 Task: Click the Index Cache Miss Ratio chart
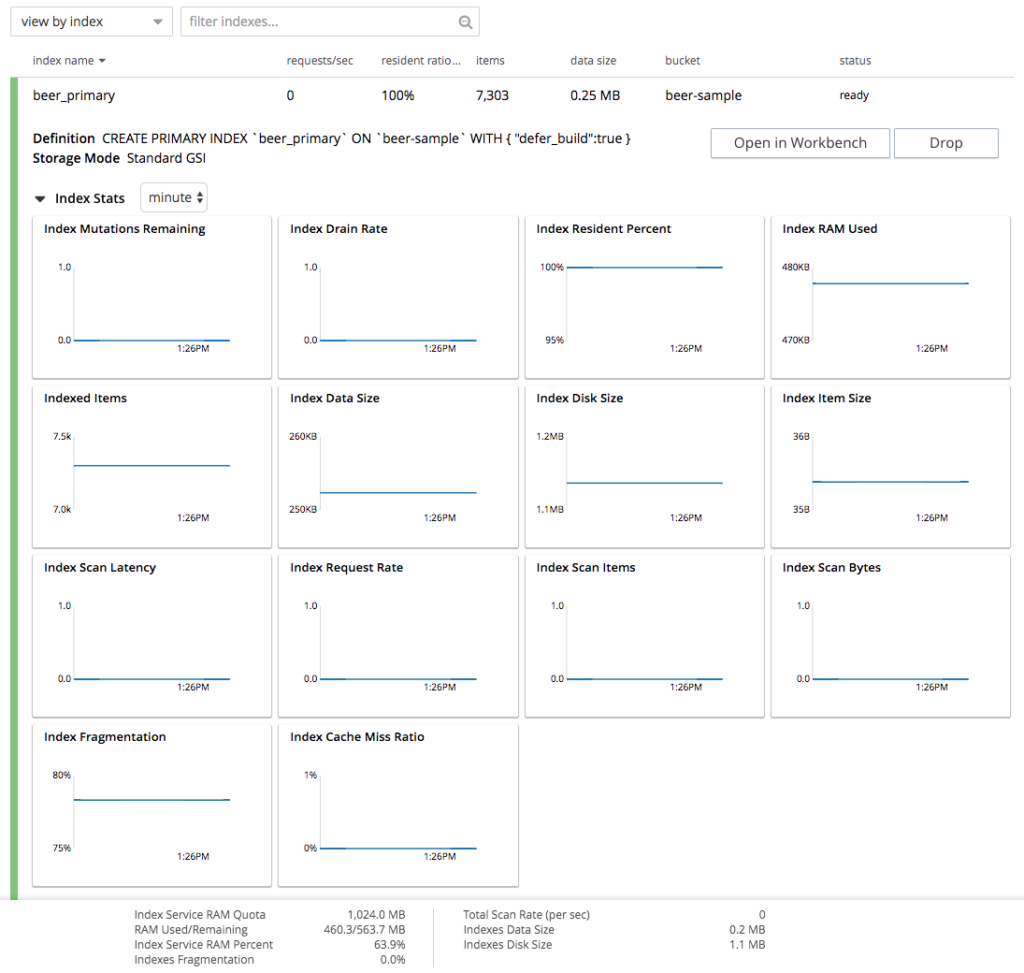(x=397, y=803)
